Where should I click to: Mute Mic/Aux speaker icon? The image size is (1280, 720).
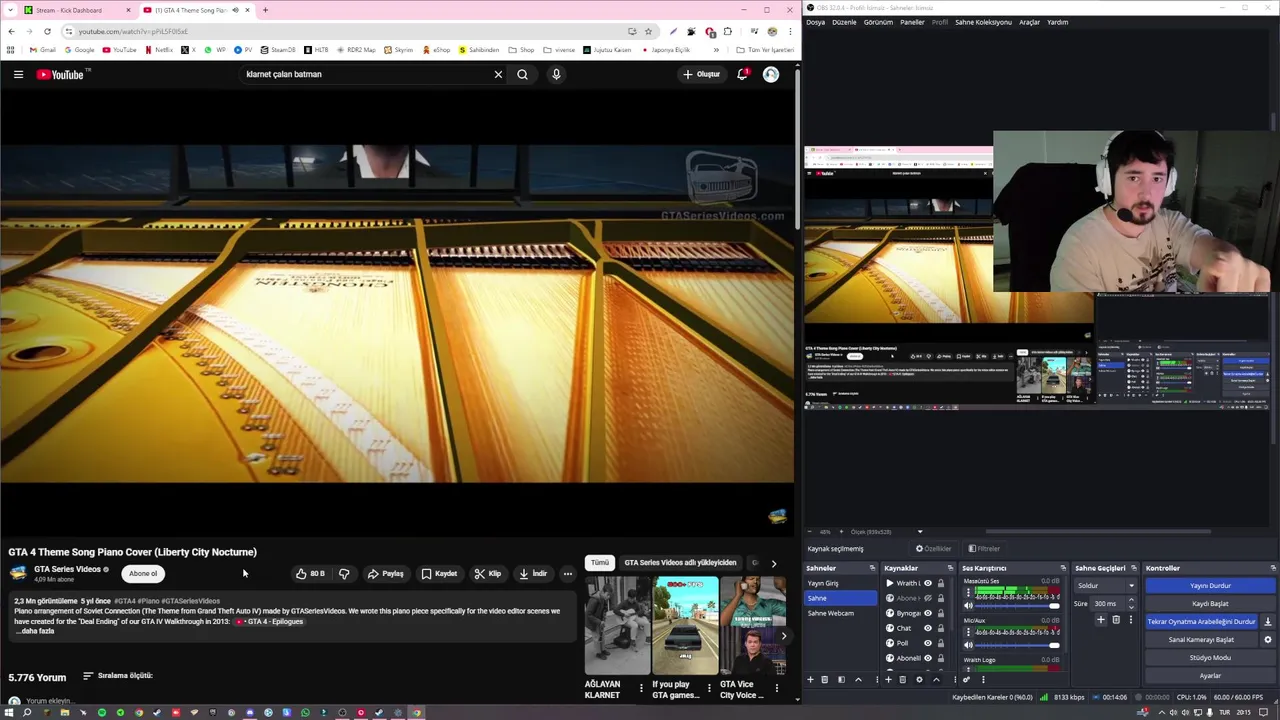[x=968, y=646]
